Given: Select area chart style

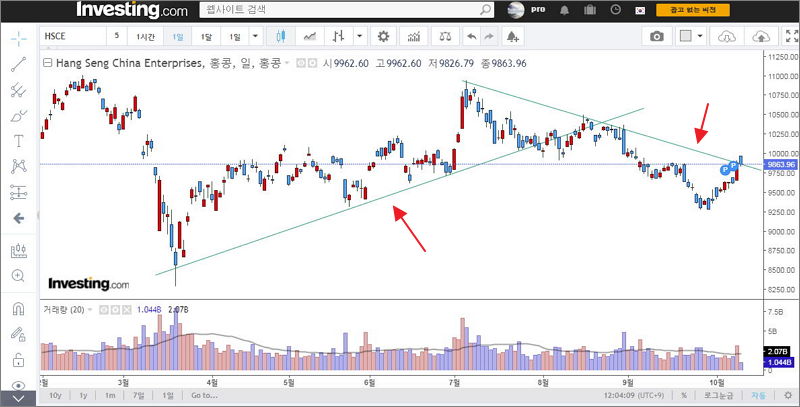Looking at the screenshot, I should [310, 36].
